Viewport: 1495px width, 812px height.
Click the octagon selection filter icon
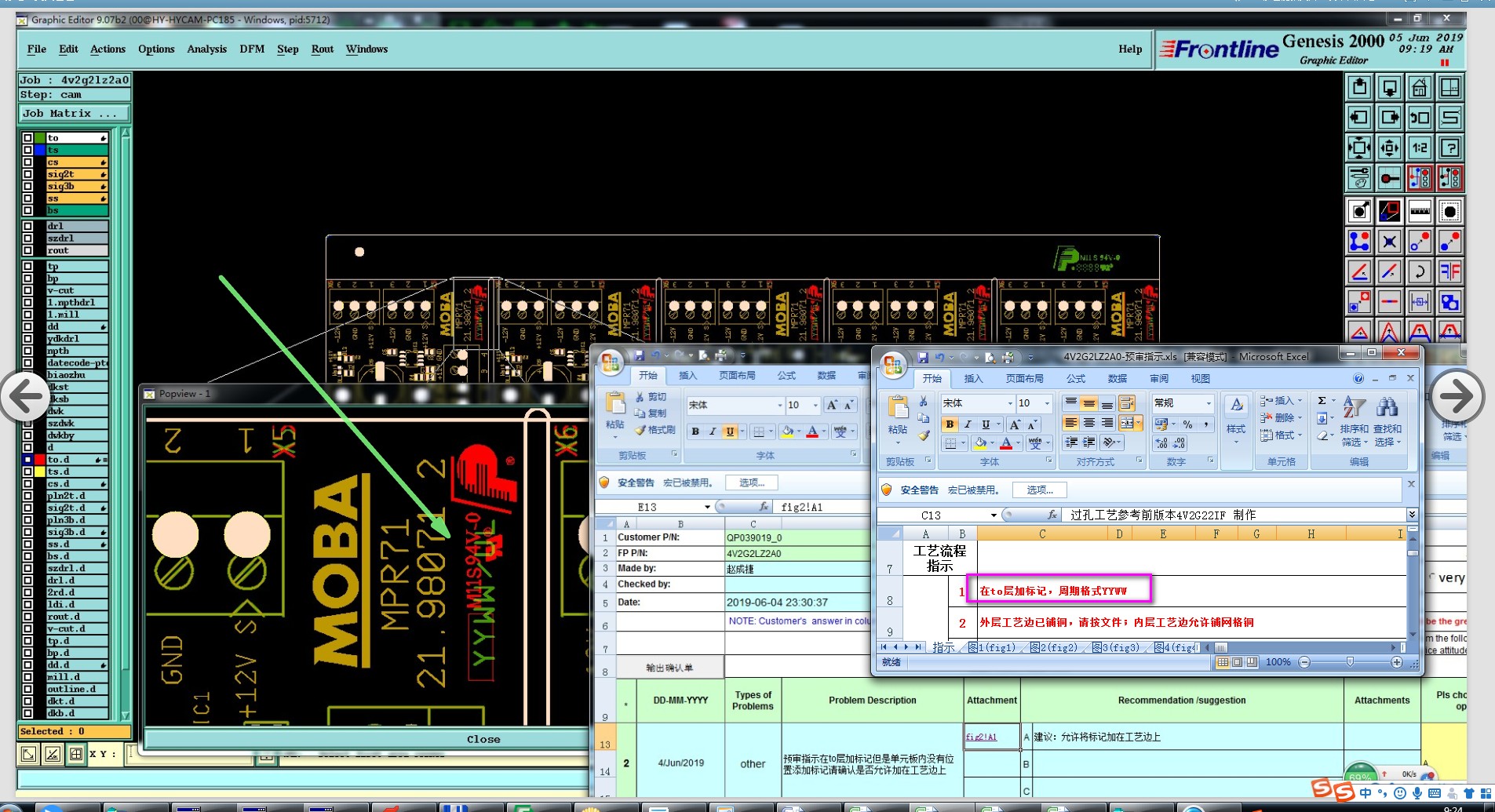pyautogui.click(x=1450, y=210)
